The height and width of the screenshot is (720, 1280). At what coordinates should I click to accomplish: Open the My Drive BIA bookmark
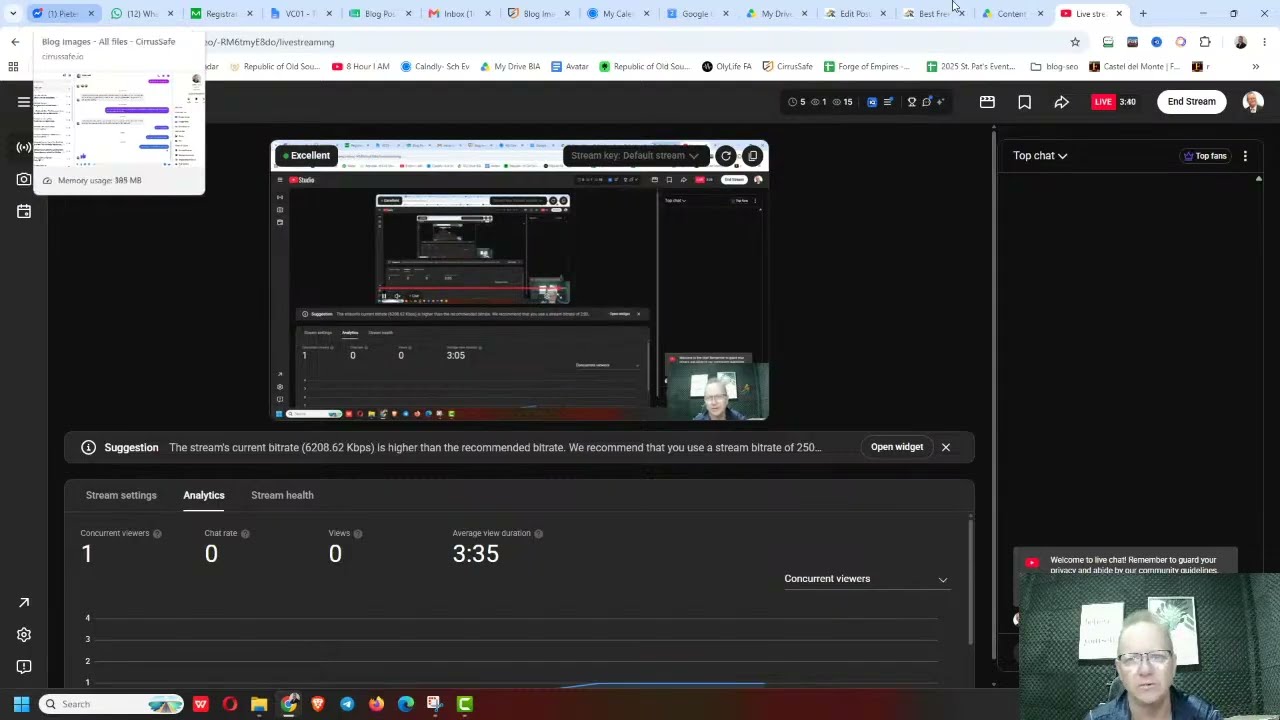[x=509, y=67]
